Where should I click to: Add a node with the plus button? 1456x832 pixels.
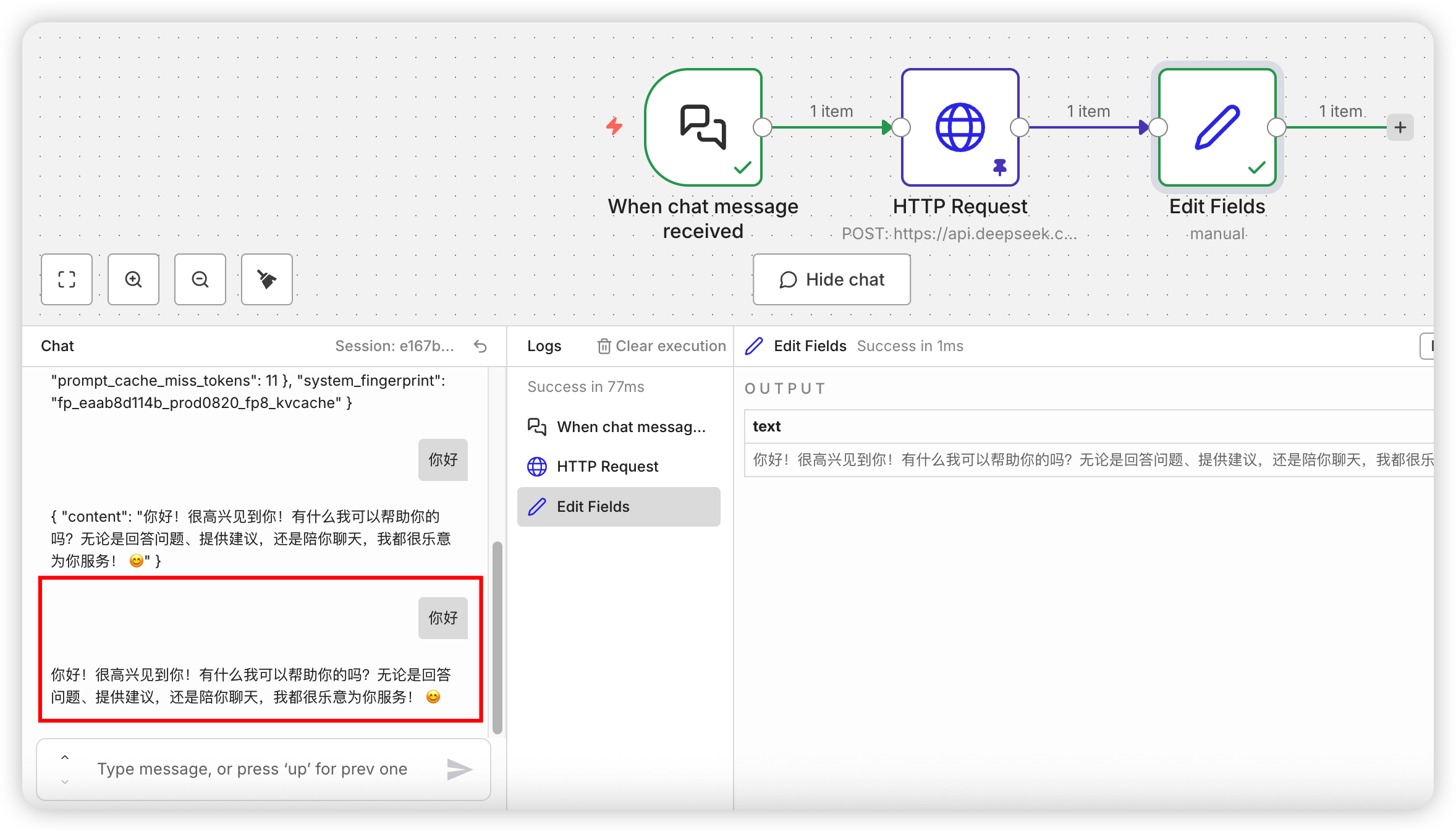tap(1400, 128)
